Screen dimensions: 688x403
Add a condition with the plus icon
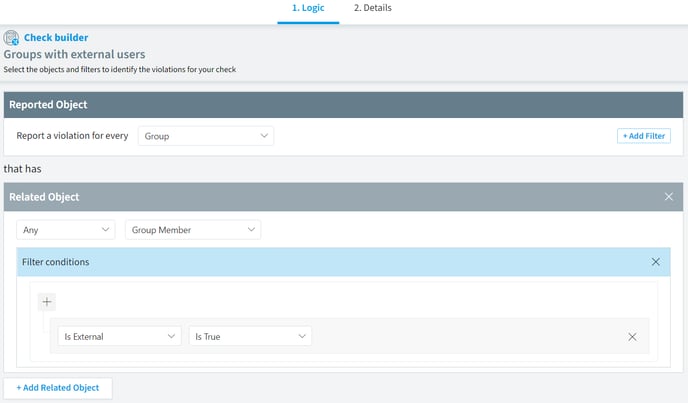[x=47, y=302]
